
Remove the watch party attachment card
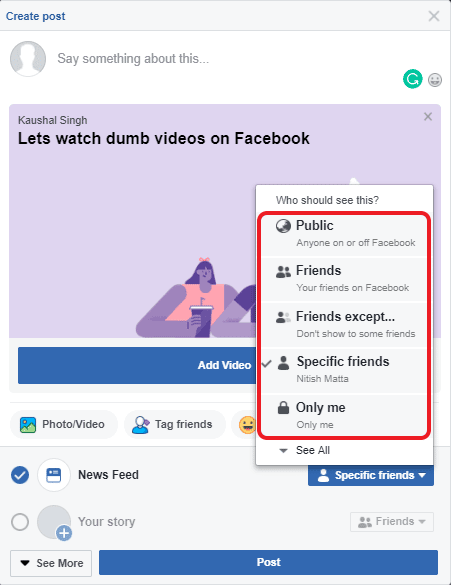click(x=428, y=116)
